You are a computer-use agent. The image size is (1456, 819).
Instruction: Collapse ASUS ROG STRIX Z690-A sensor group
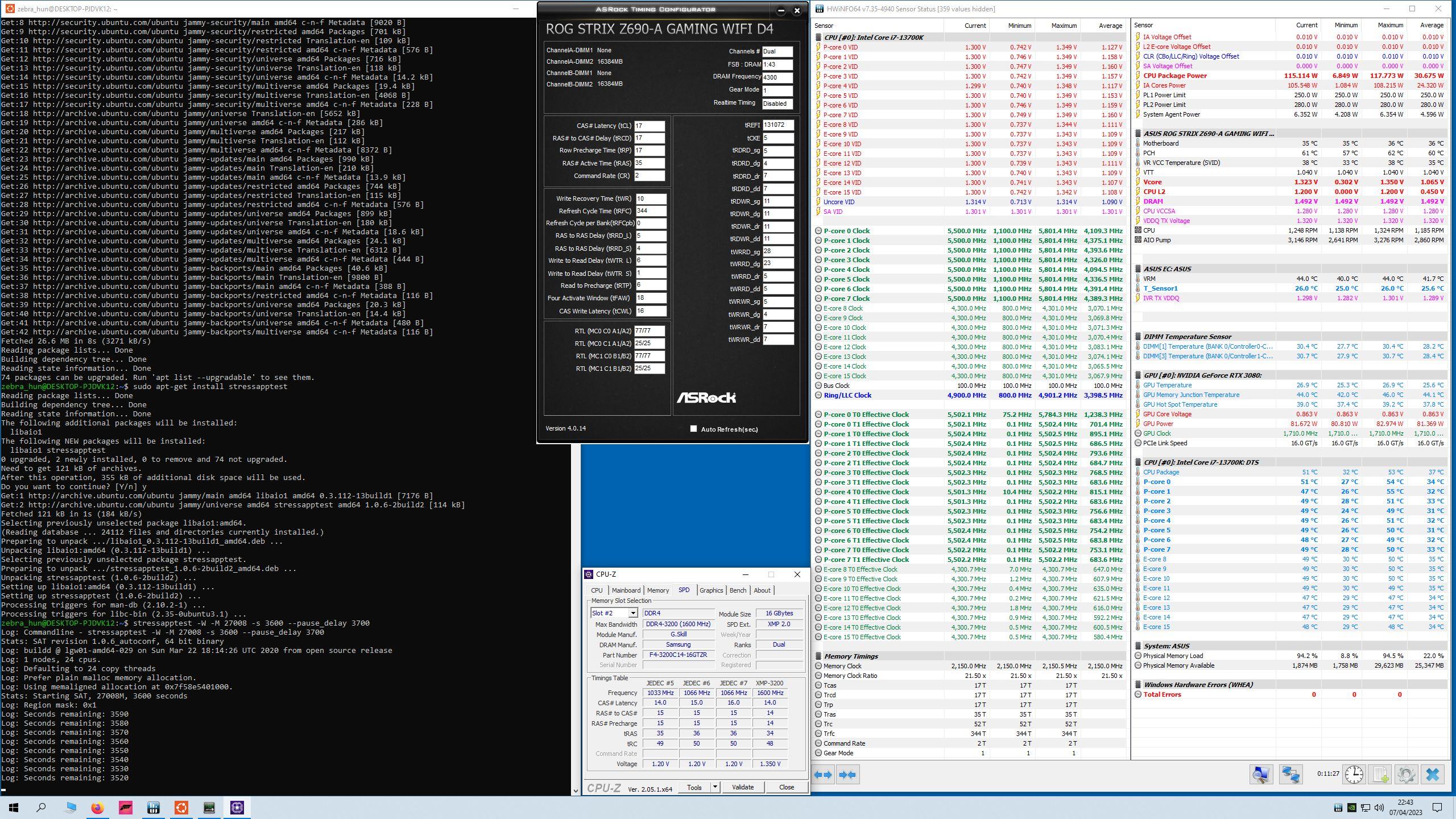1138,134
